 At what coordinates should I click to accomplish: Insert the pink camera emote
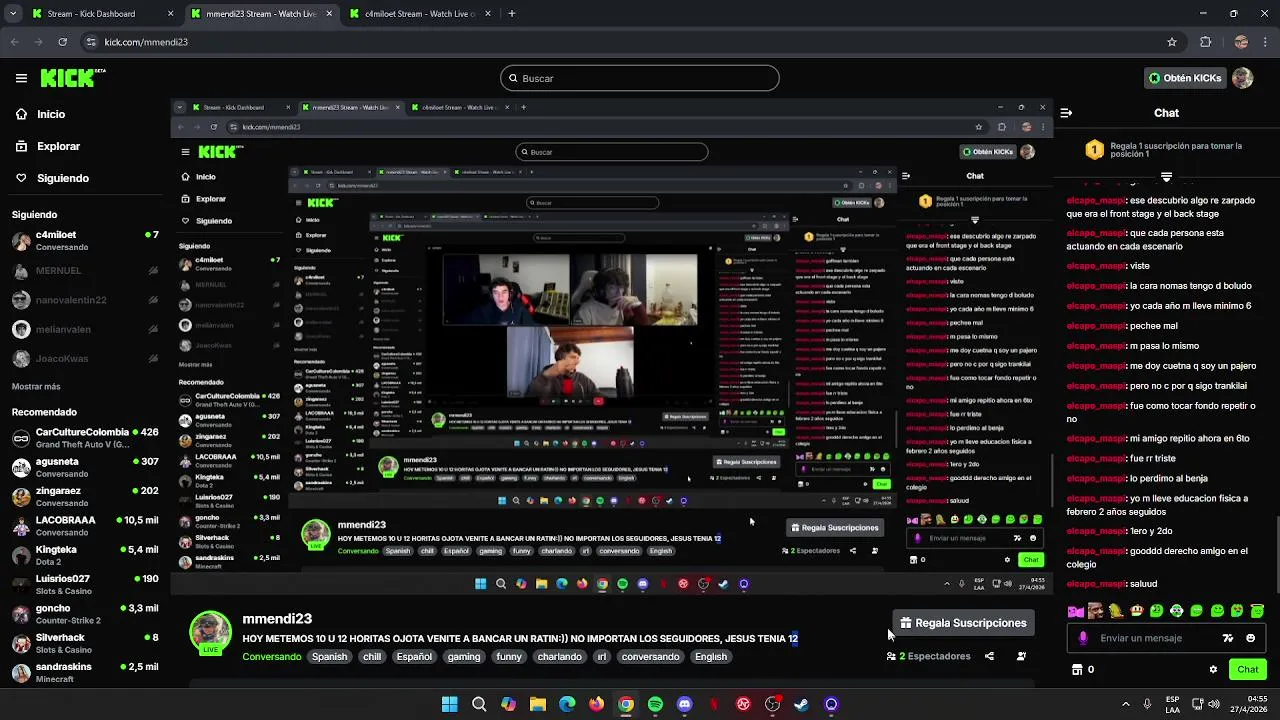[x=1076, y=611]
